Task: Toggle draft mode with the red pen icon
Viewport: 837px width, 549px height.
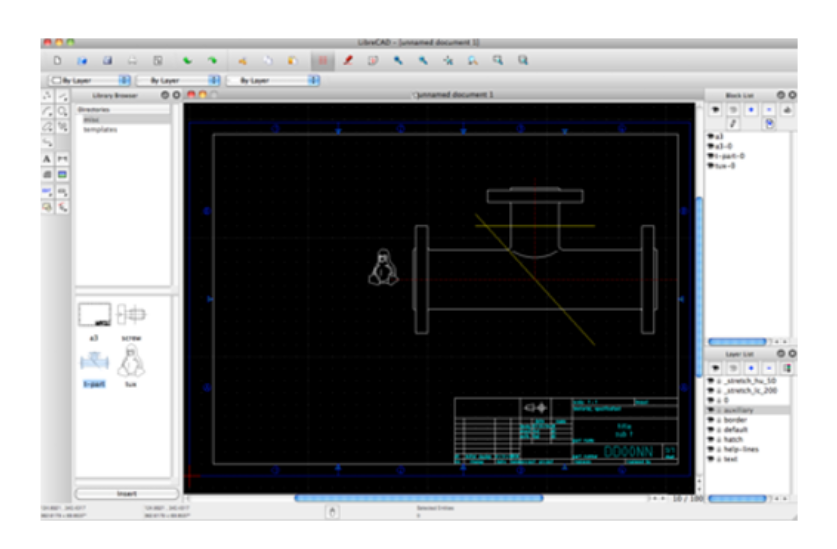Action: pos(348,60)
